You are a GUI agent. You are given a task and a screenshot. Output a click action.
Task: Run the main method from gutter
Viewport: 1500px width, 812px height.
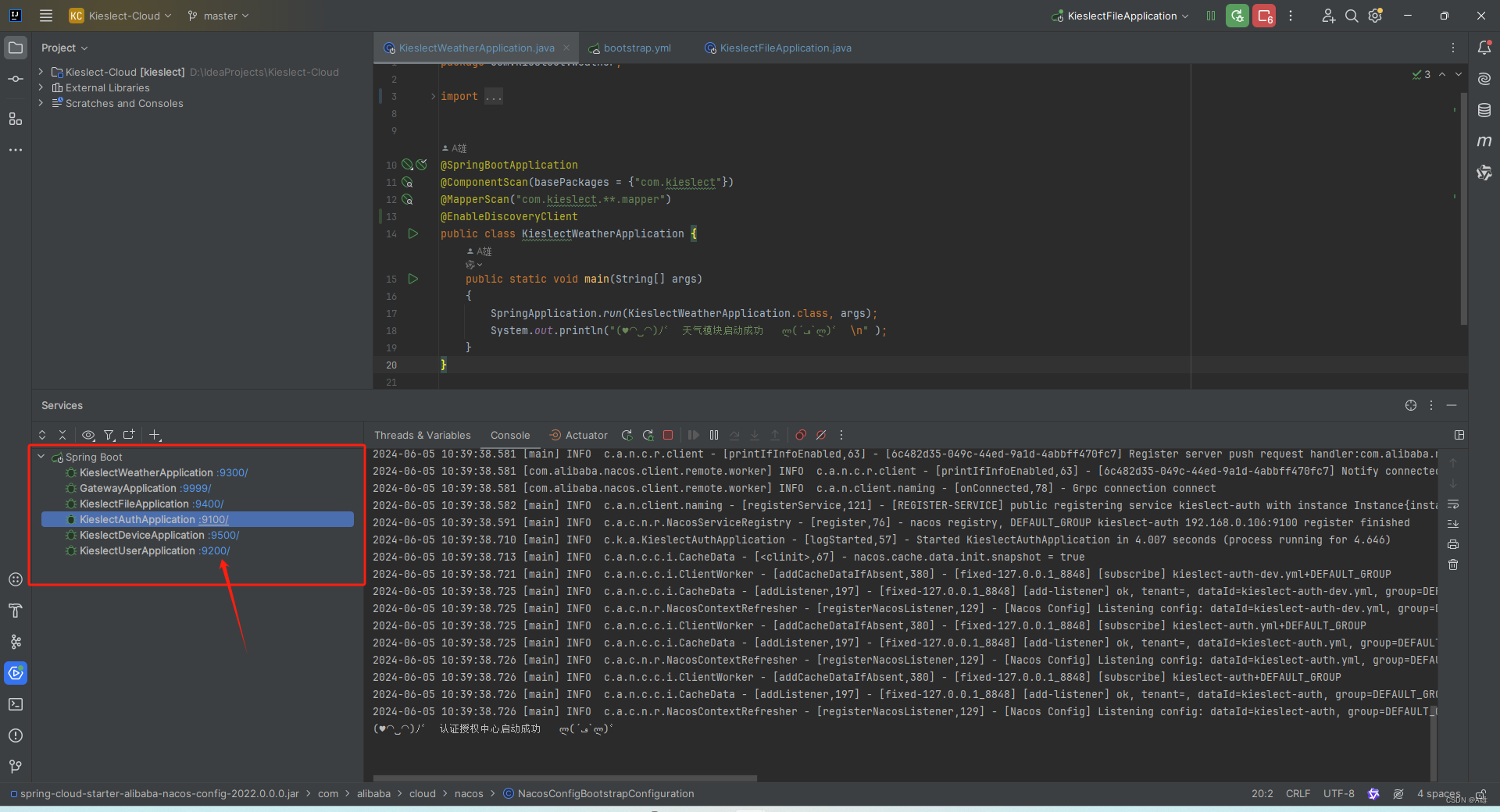click(x=413, y=279)
